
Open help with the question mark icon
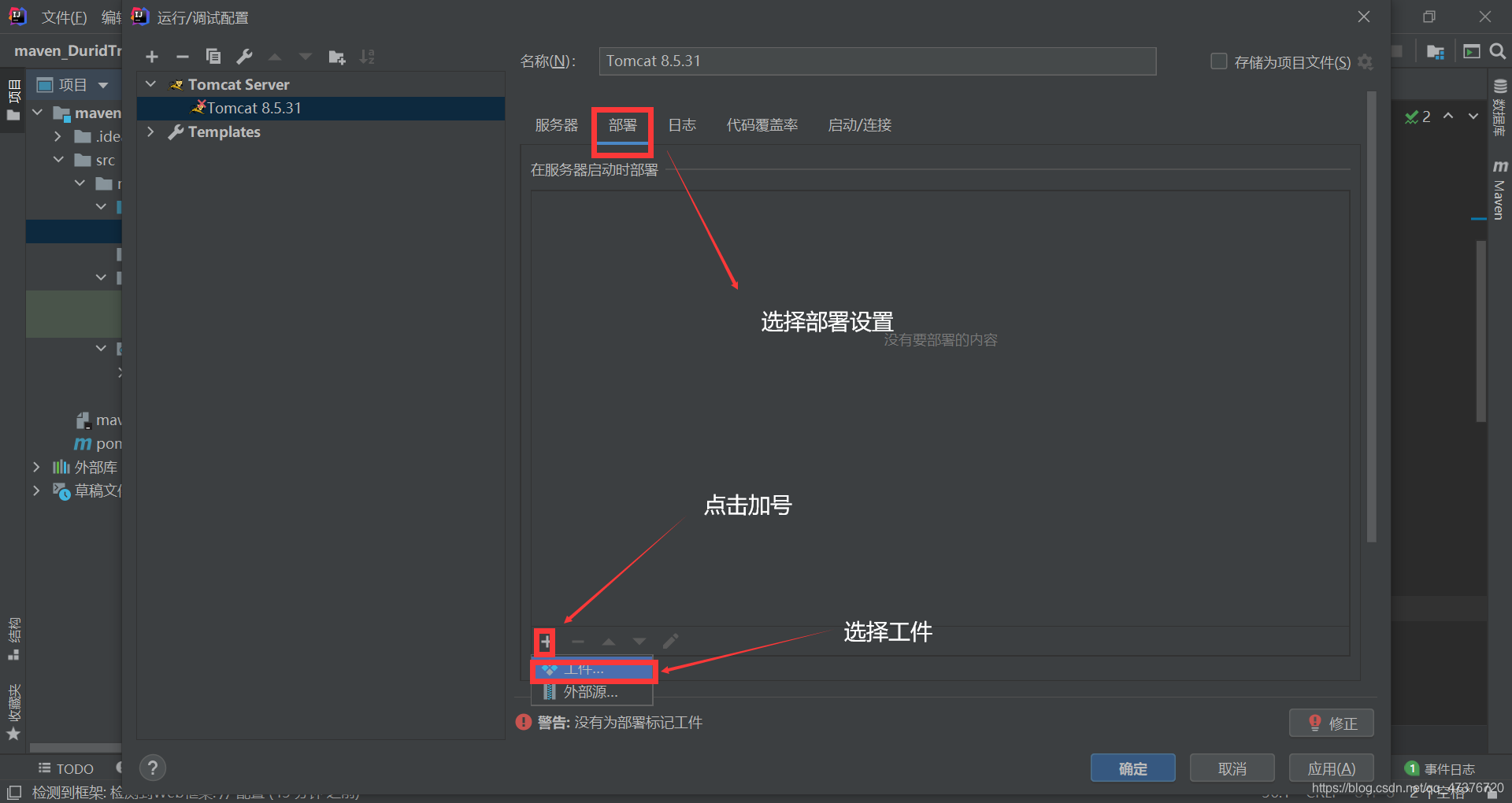[153, 768]
